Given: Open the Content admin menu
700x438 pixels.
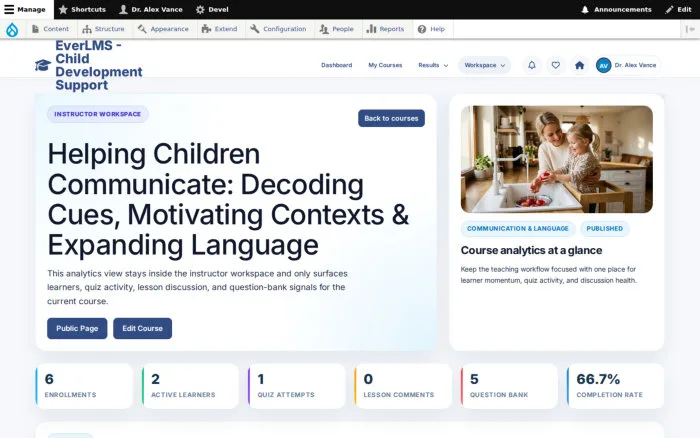Looking at the screenshot, I should tap(50, 29).
